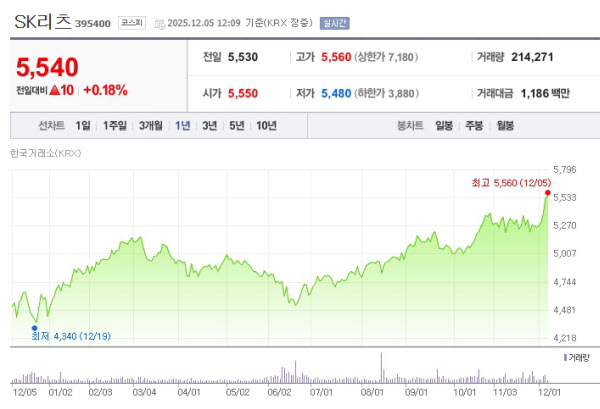This screenshot has width=600, height=409.
Task: Switch to the 3년 chart range
Action: coord(209,126)
